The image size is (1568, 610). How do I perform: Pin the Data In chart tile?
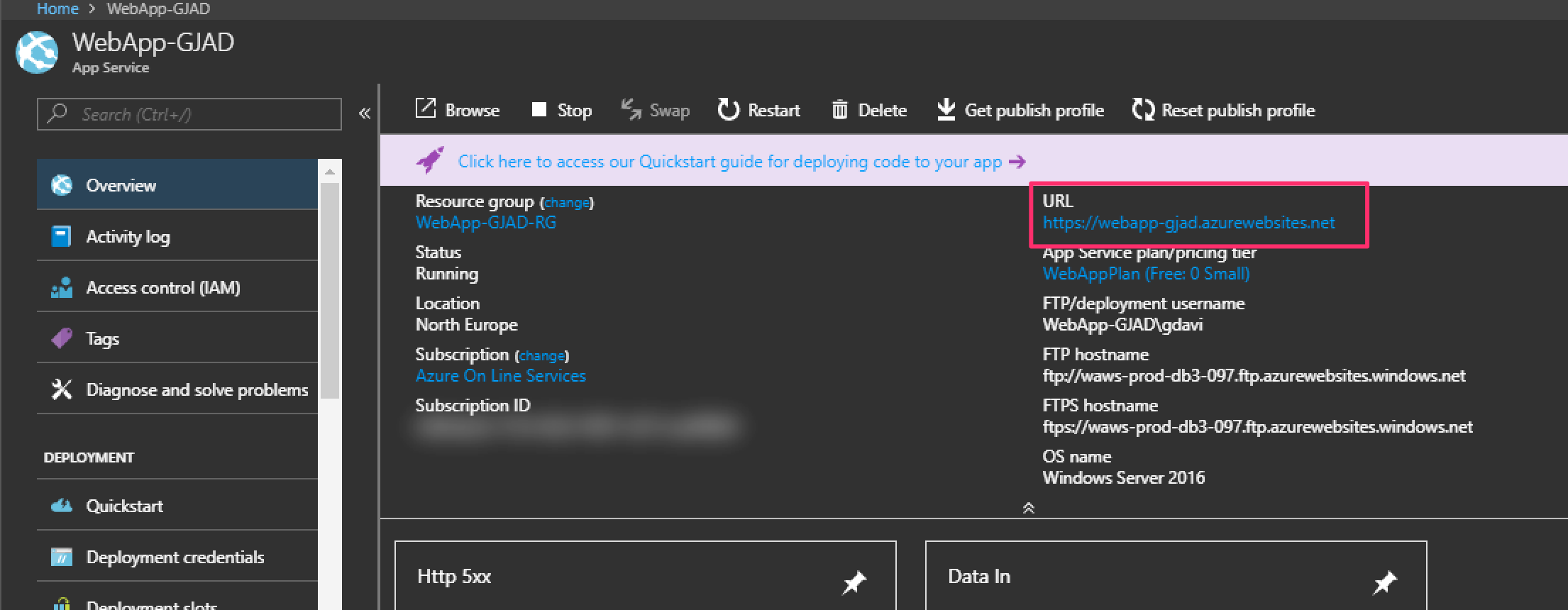point(1384,582)
